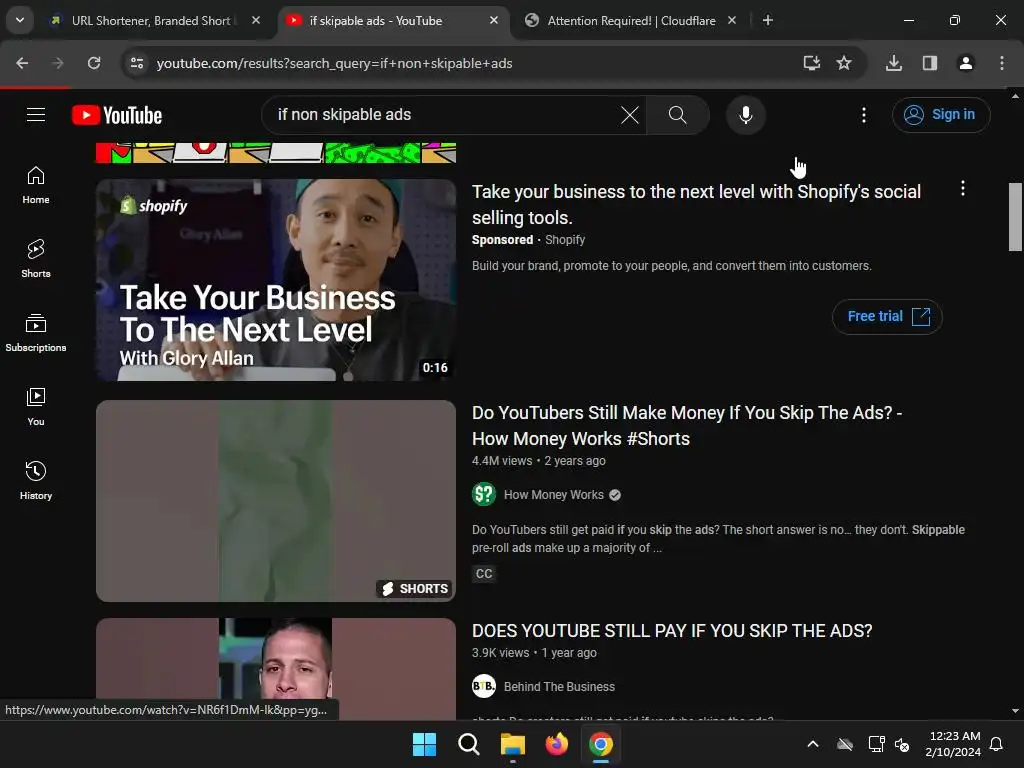The width and height of the screenshot is (1024, 768).
Task: Switch to the URL Shortener tab
Action: point(152,21)
